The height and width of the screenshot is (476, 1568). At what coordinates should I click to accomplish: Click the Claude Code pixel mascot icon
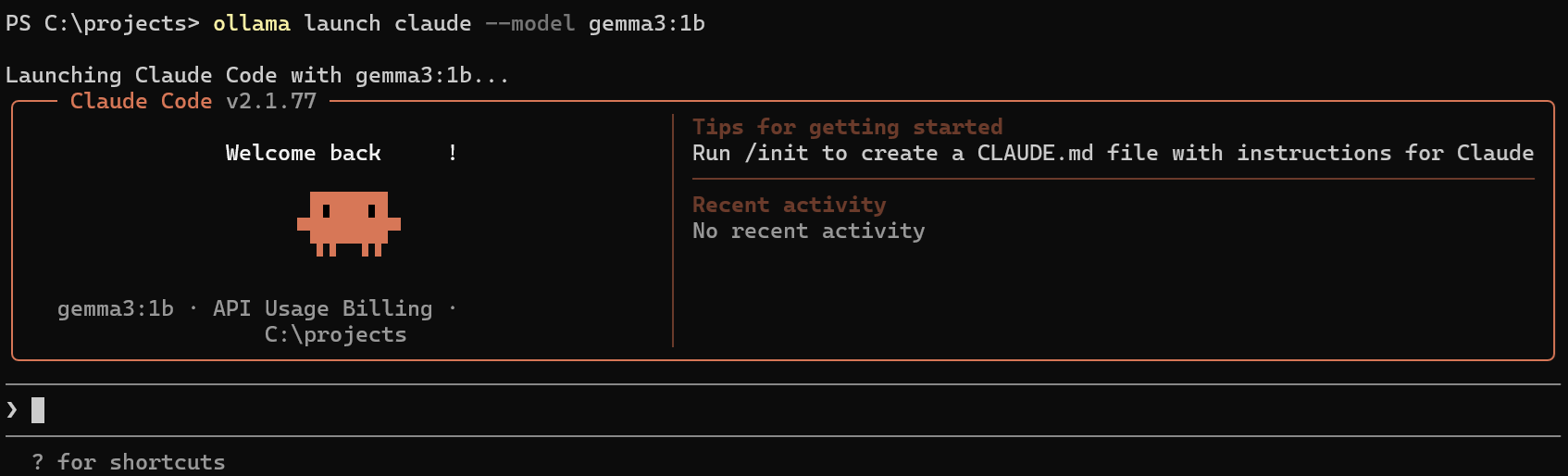(x=349, y=223)
